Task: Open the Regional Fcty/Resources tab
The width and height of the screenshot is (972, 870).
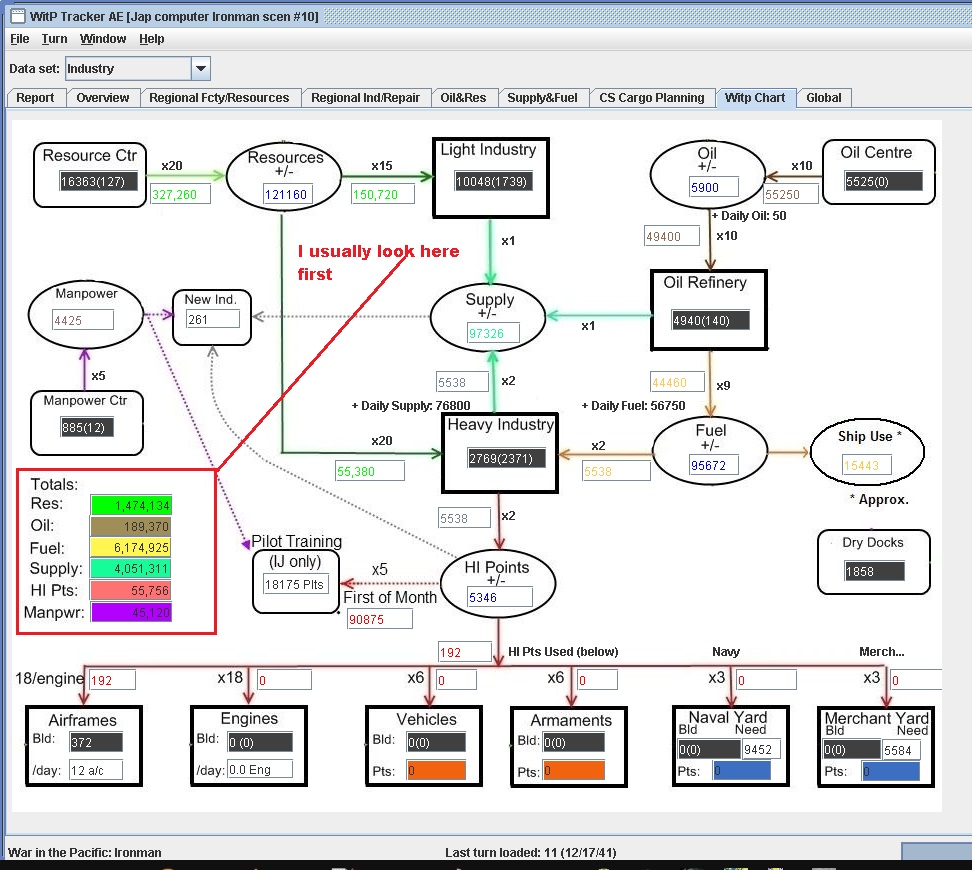Action: (x=219, y=98)
